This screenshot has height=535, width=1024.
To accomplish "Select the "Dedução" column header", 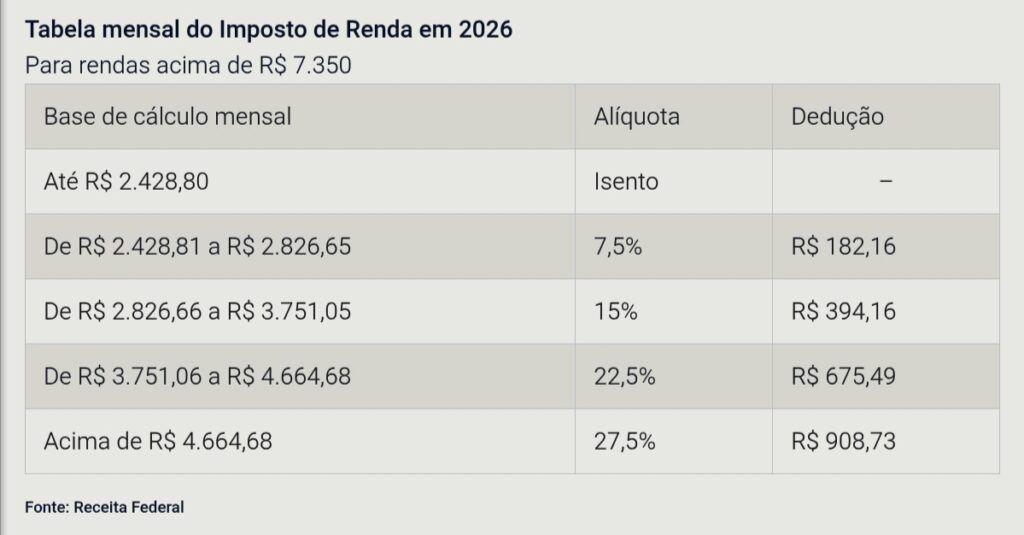I will click(837, 116).
